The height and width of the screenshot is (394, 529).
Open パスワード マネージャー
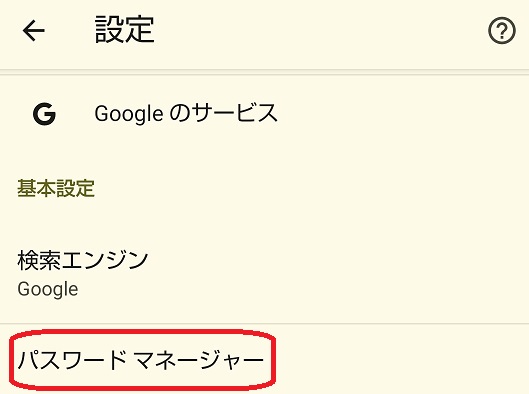(x=264, y=359)
